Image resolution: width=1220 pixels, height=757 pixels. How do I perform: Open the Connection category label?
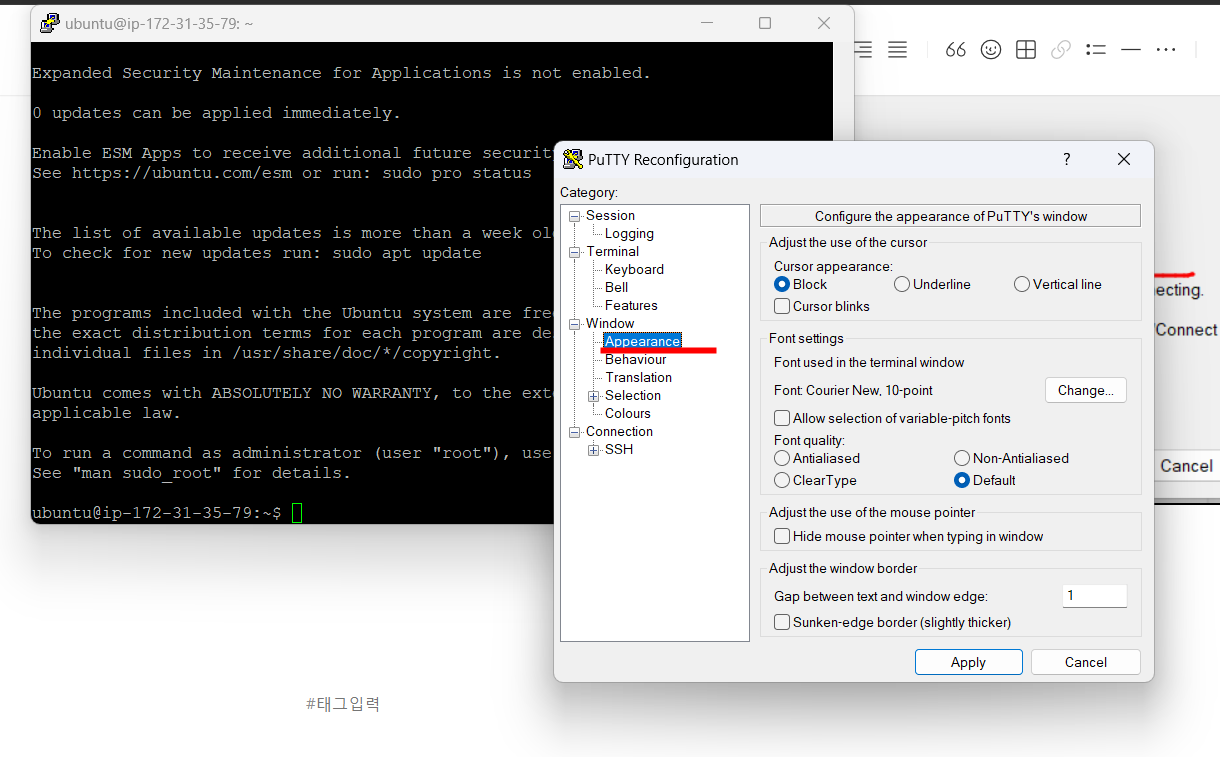619,431
